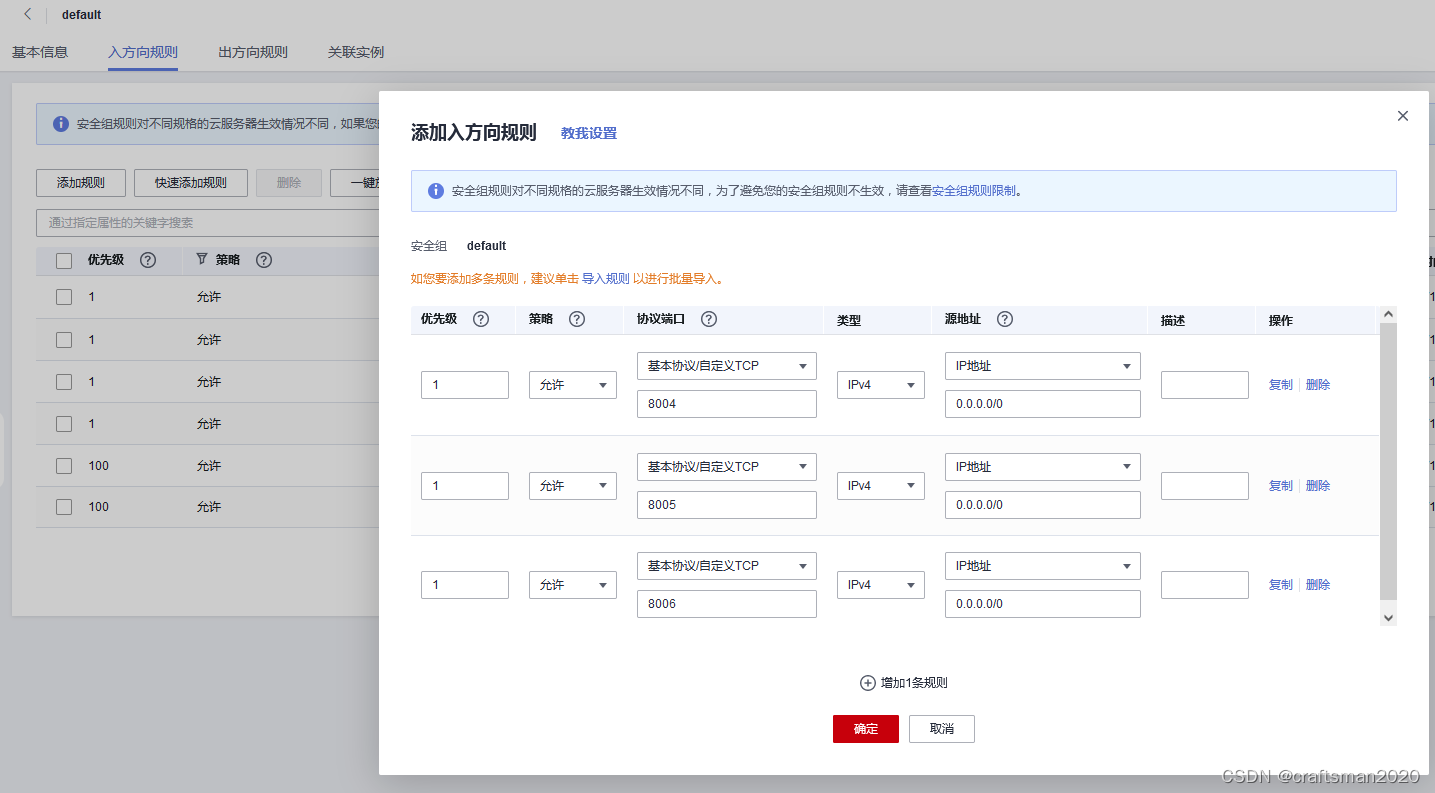Toggle the select-all checkbox in the rules table
The image size is (1435, 793).
pyautogui.click(x=64, y=260)
